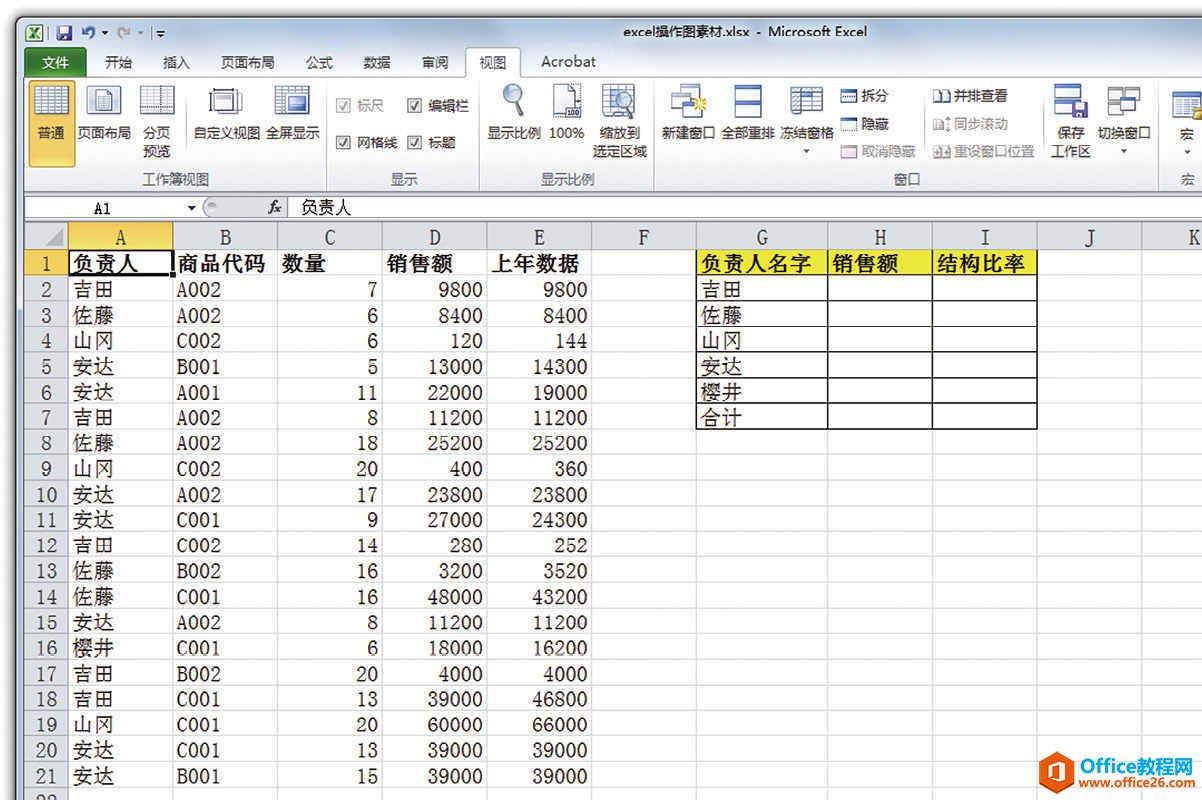Click 隐藏 hide window
Viewport: 1202px width, 800px height.
click(x=864, y=124)
